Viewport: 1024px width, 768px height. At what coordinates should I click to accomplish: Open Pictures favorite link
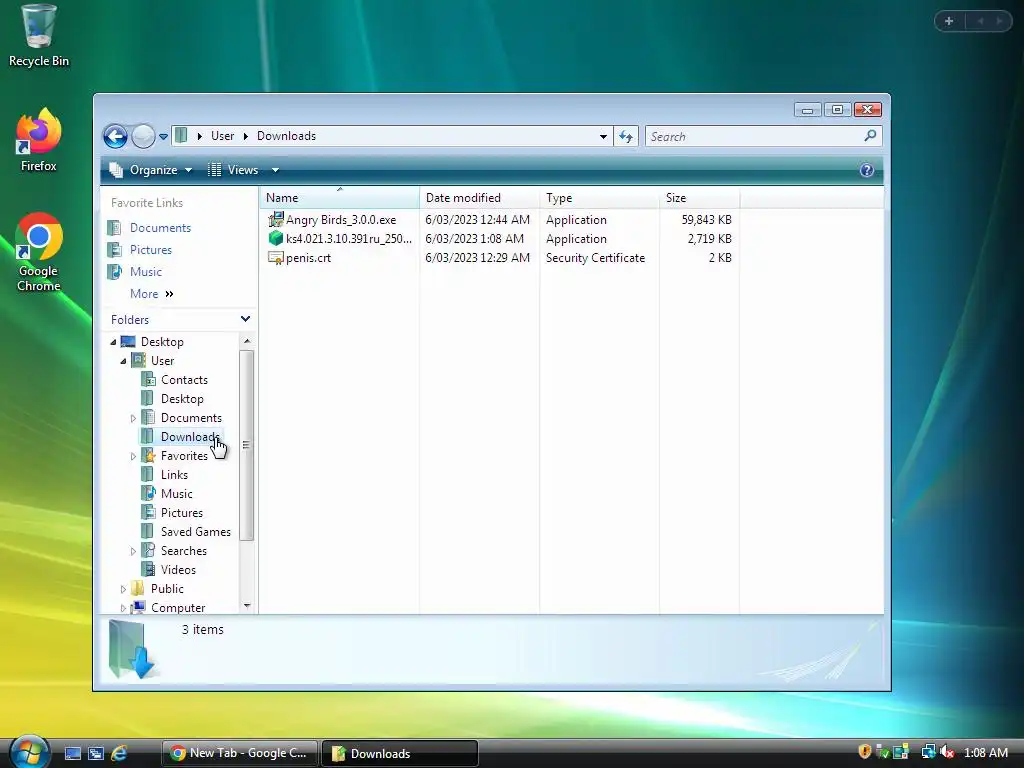click(150, 249)
